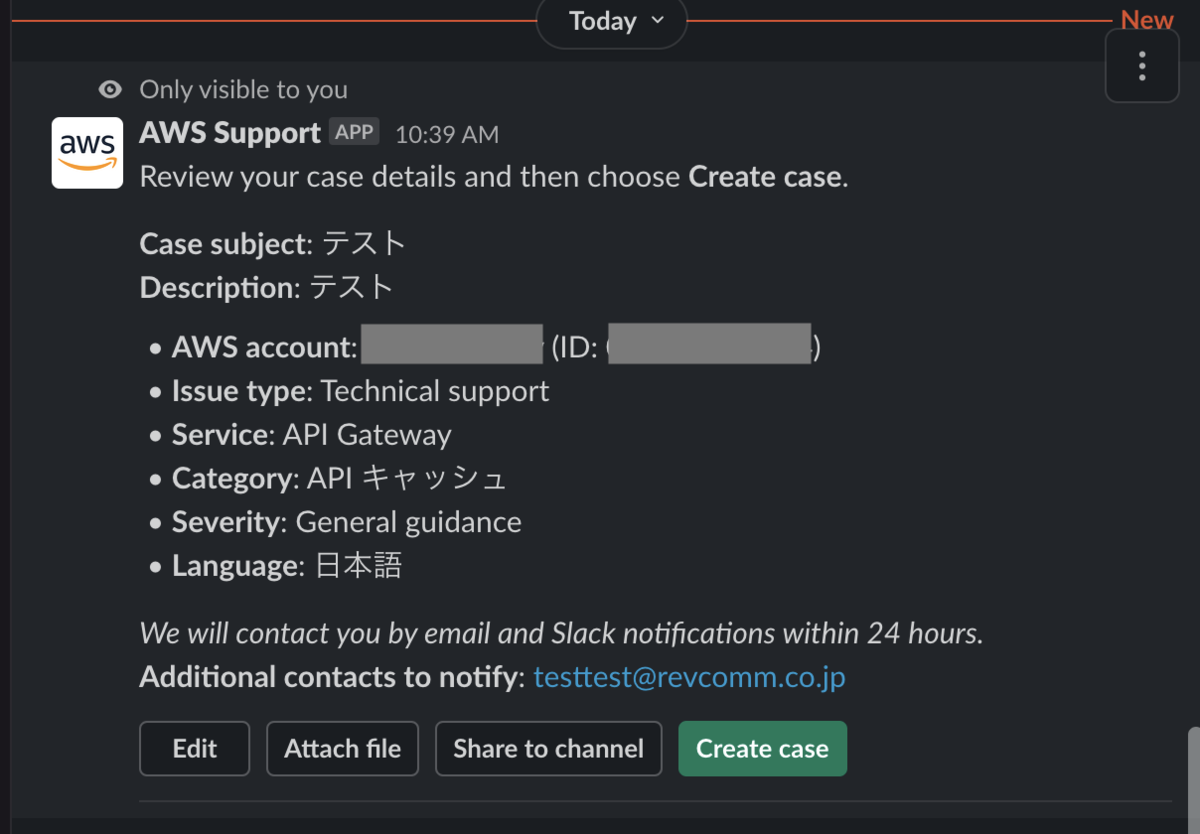Click the Service: API Gateway line

pyautogui.click(x=311, y=435)
